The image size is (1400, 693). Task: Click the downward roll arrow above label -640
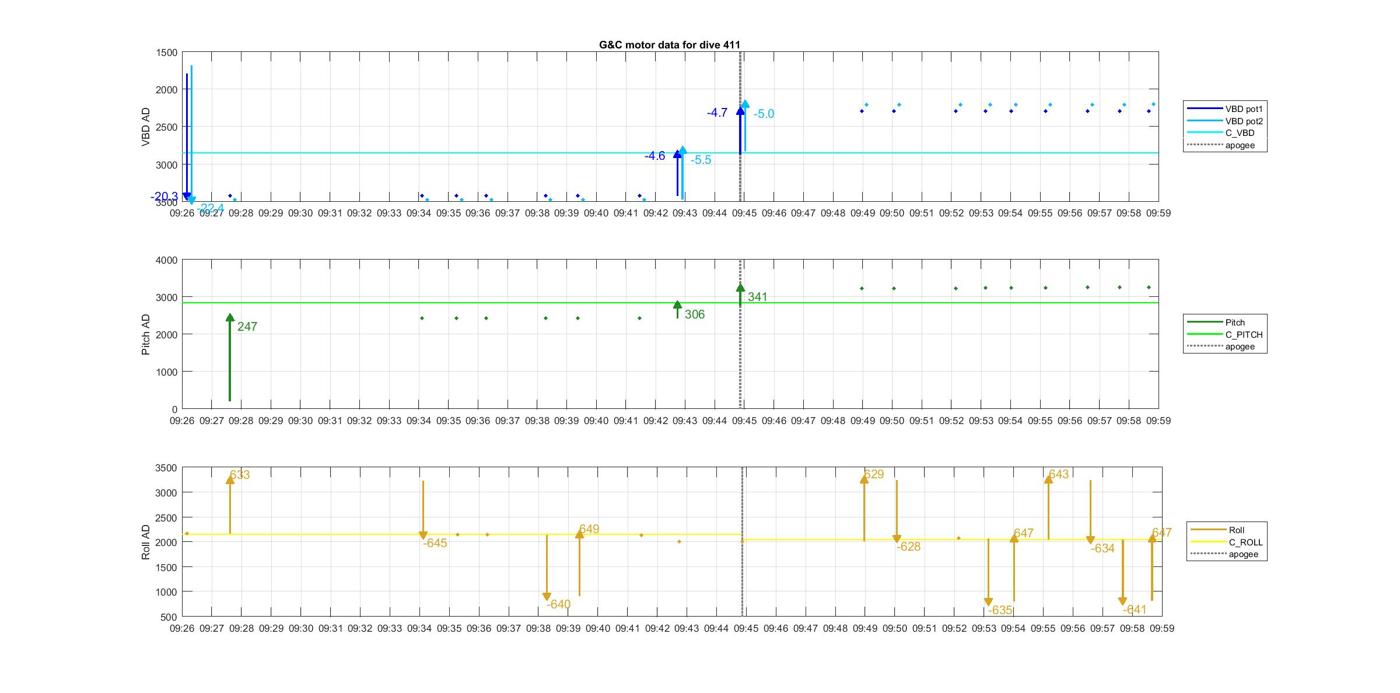point(547,567)
